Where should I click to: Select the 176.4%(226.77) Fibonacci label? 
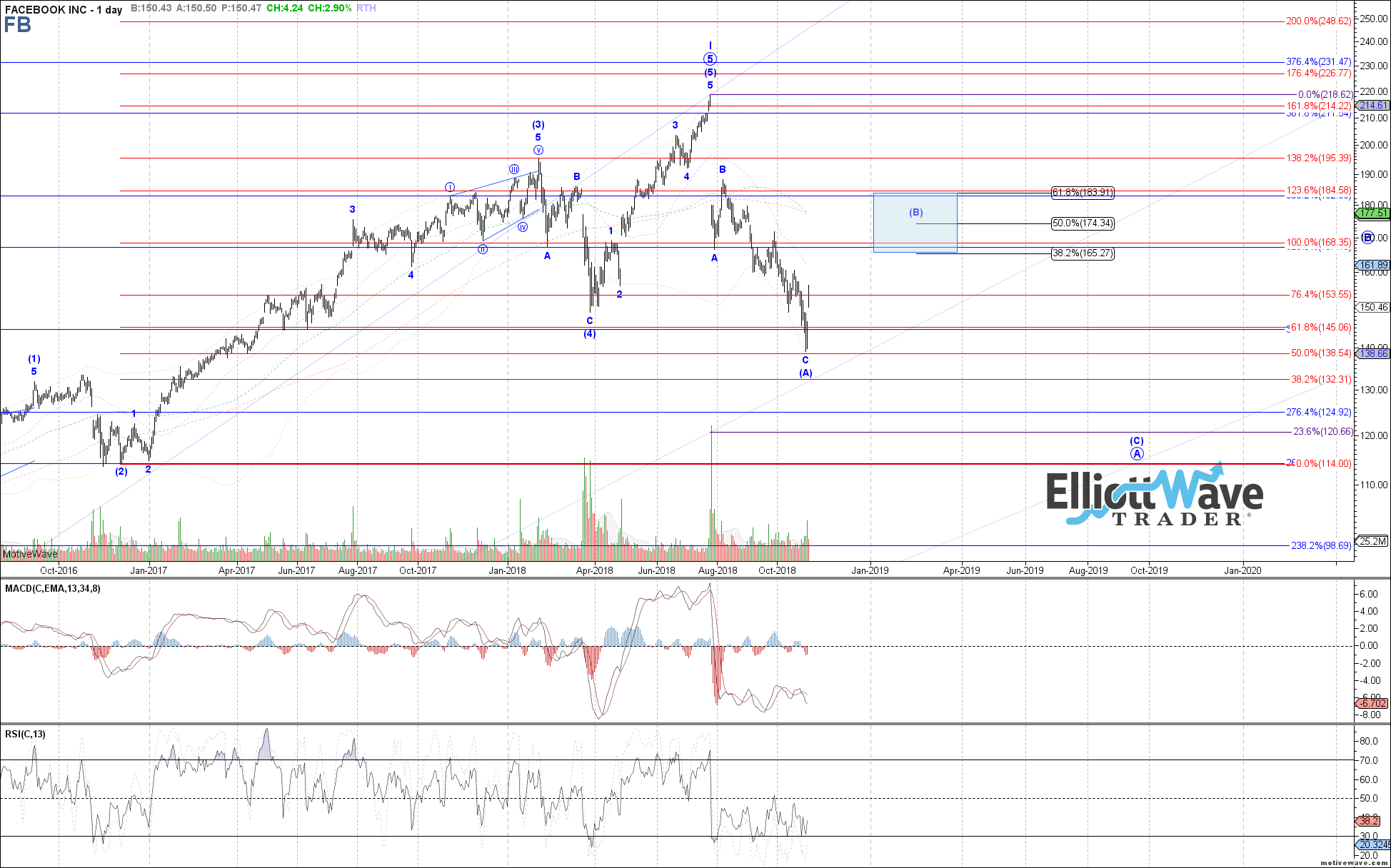click(1318, 74)
